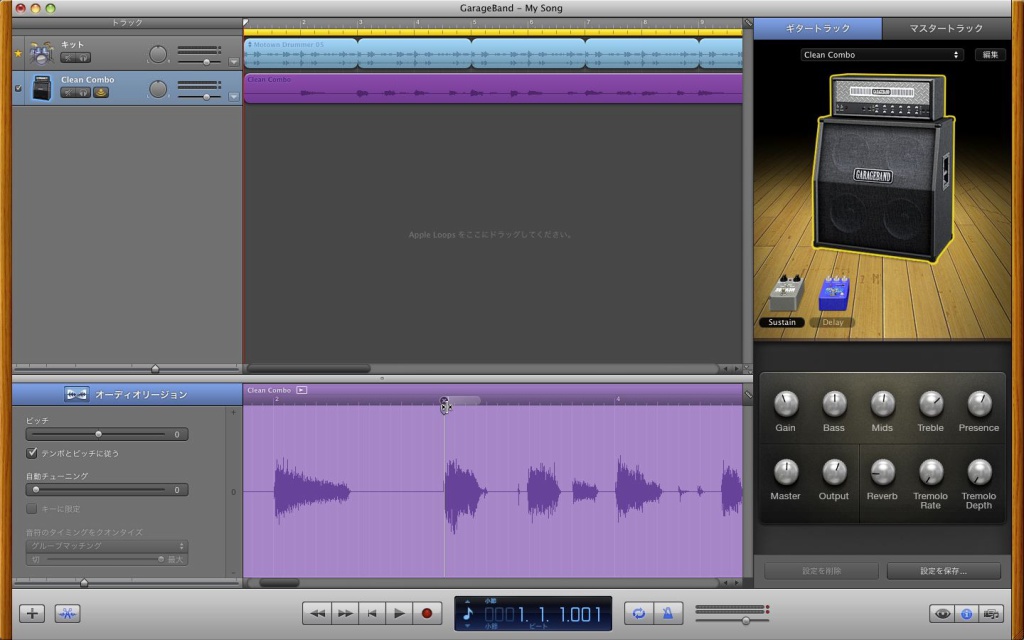Screen dimensions: 1024x640
Task: Click the pan knob on キット track
Action: click(157, 54)
